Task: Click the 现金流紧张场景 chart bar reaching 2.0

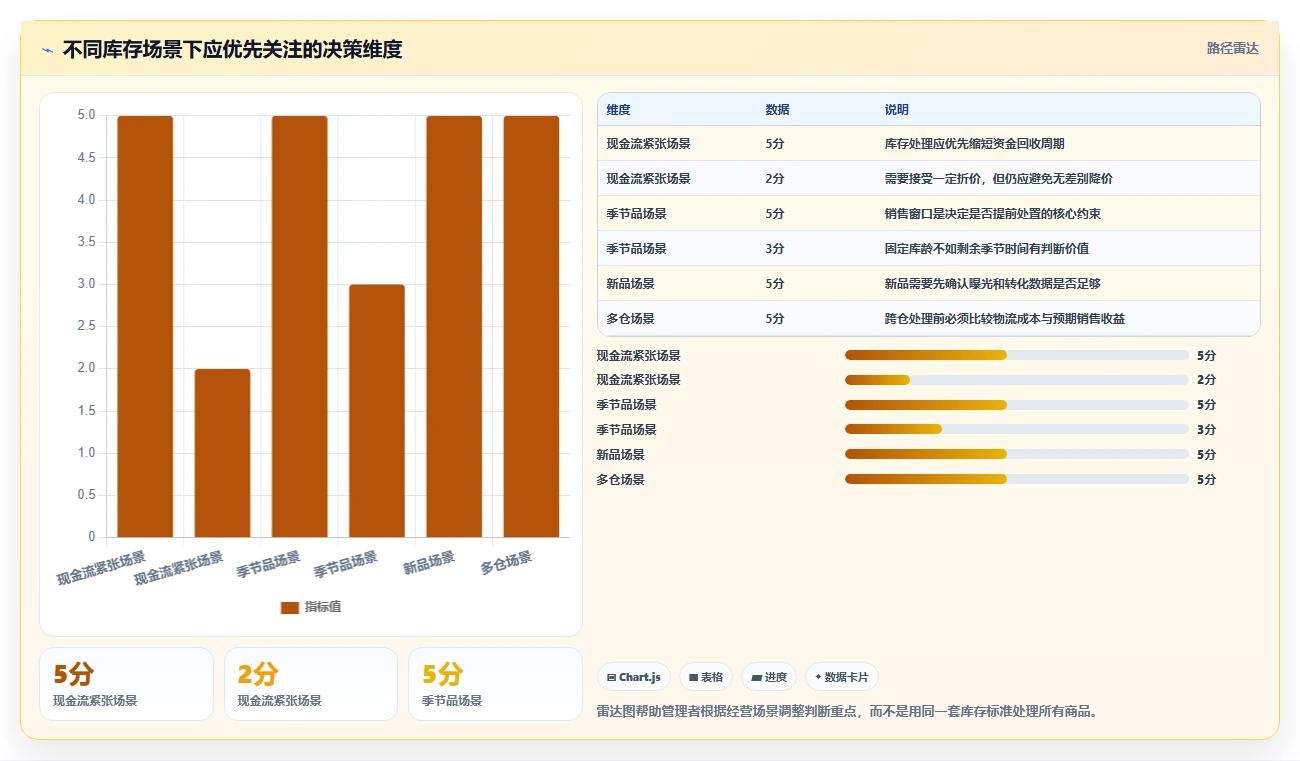Action: [222, 453]
